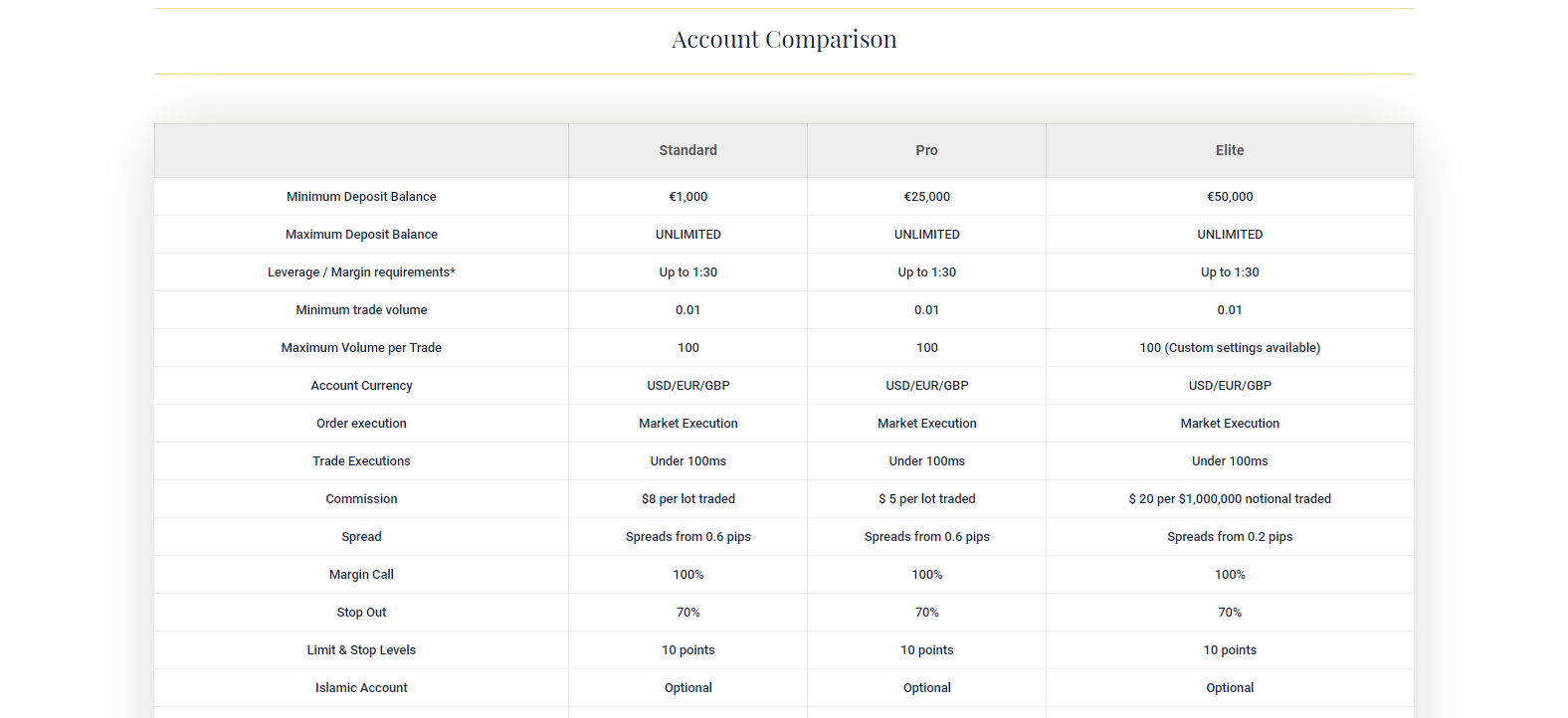Screen dimensions: 1568x718
Task: Click the Order execution row label
Action: click(361, 424)
